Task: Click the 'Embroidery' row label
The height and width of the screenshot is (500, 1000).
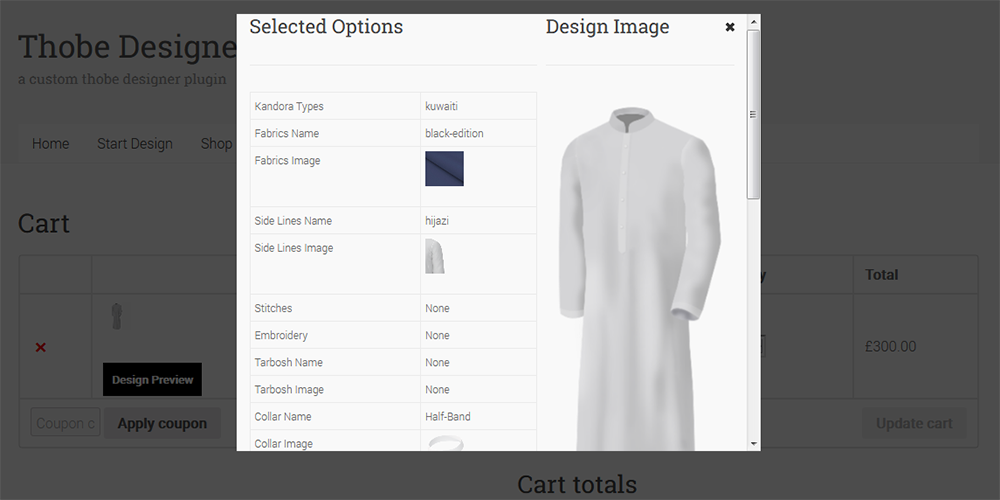Action: click(x=281, y=335)
